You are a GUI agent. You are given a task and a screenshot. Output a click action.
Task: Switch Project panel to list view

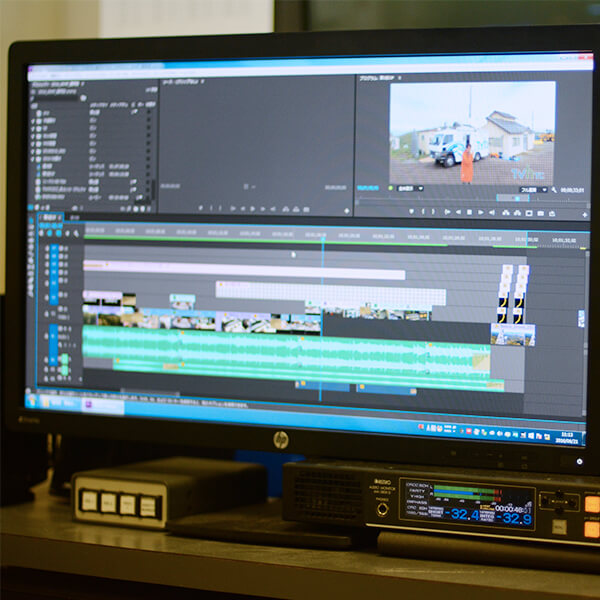(31, 207)
